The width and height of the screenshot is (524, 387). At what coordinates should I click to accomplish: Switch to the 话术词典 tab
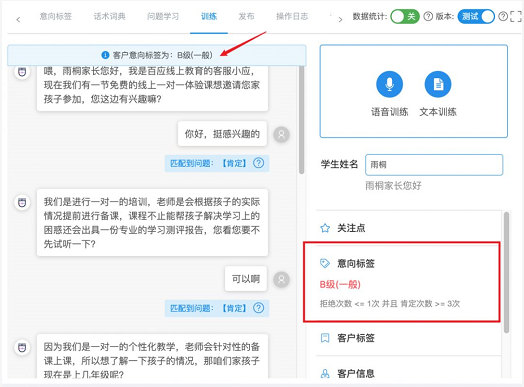coord(110,16)
